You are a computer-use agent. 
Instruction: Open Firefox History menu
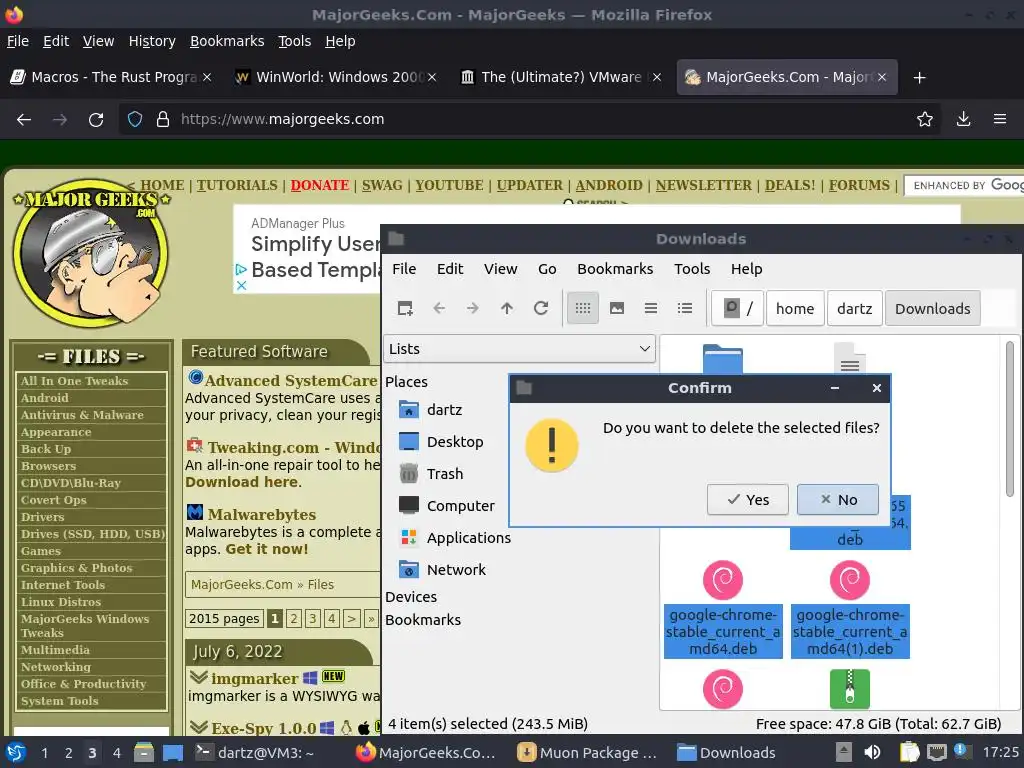pyautogui.click(x=152, y=41)
